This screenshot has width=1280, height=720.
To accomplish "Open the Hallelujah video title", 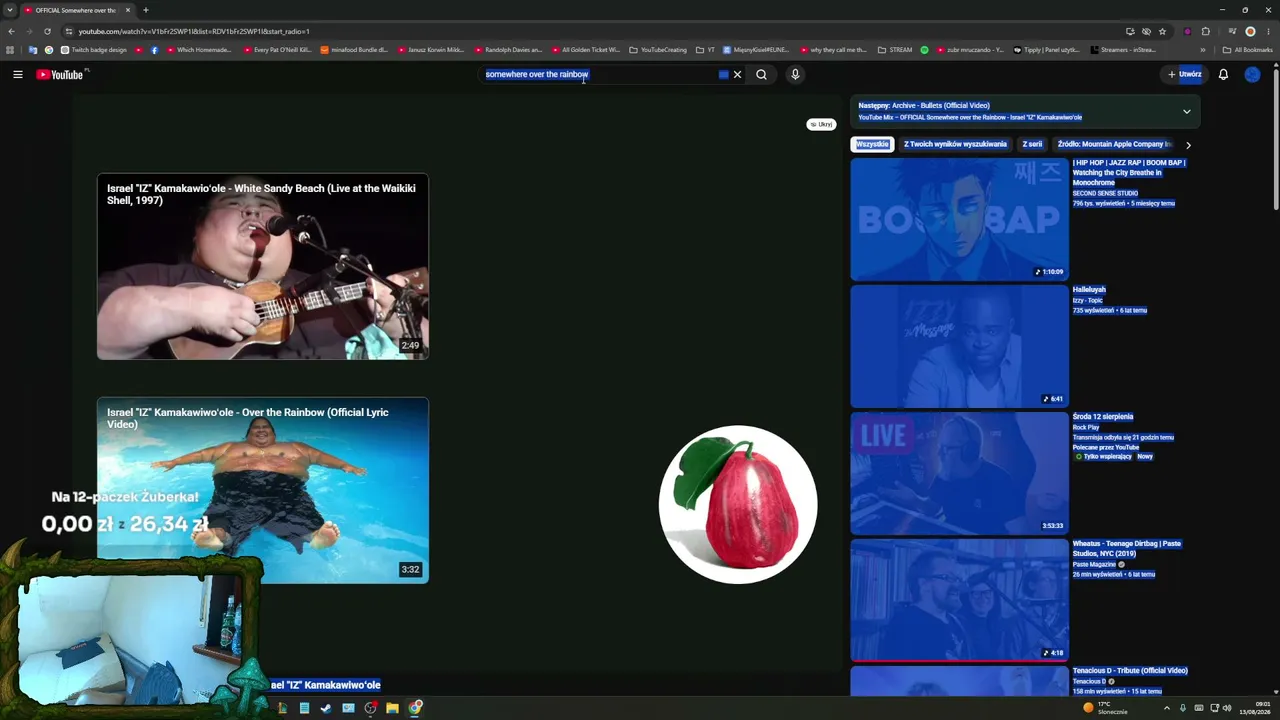I will click(1089, 290).
